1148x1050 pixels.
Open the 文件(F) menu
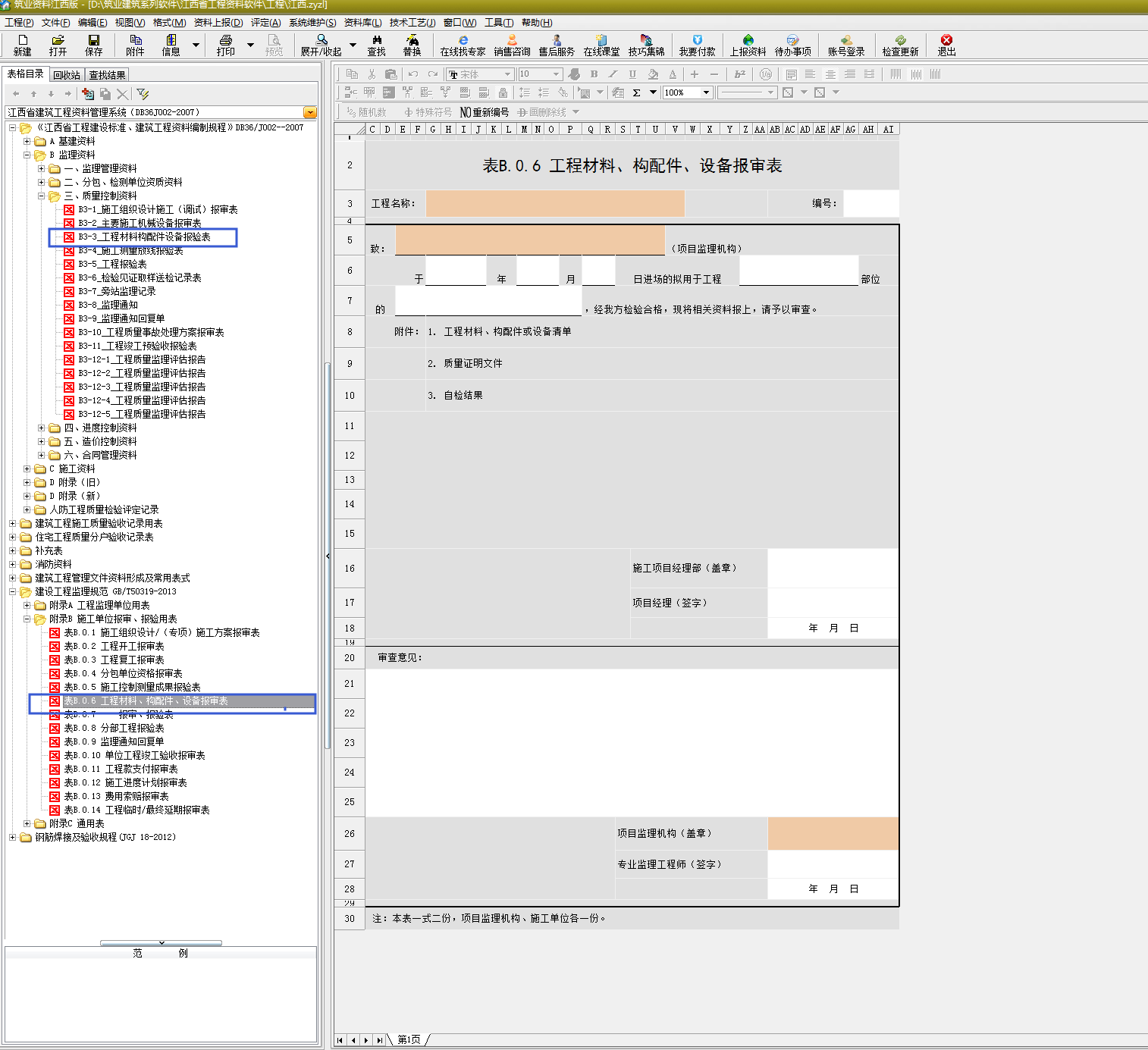[x=56, y=23]
